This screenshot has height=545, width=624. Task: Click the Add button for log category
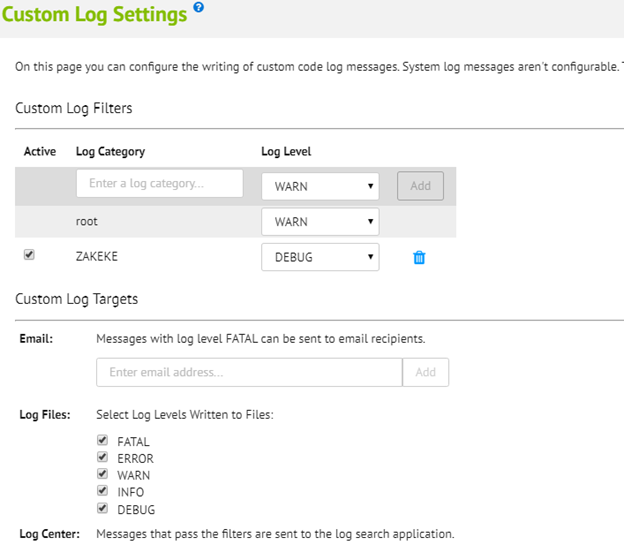[x=420, y=186]
